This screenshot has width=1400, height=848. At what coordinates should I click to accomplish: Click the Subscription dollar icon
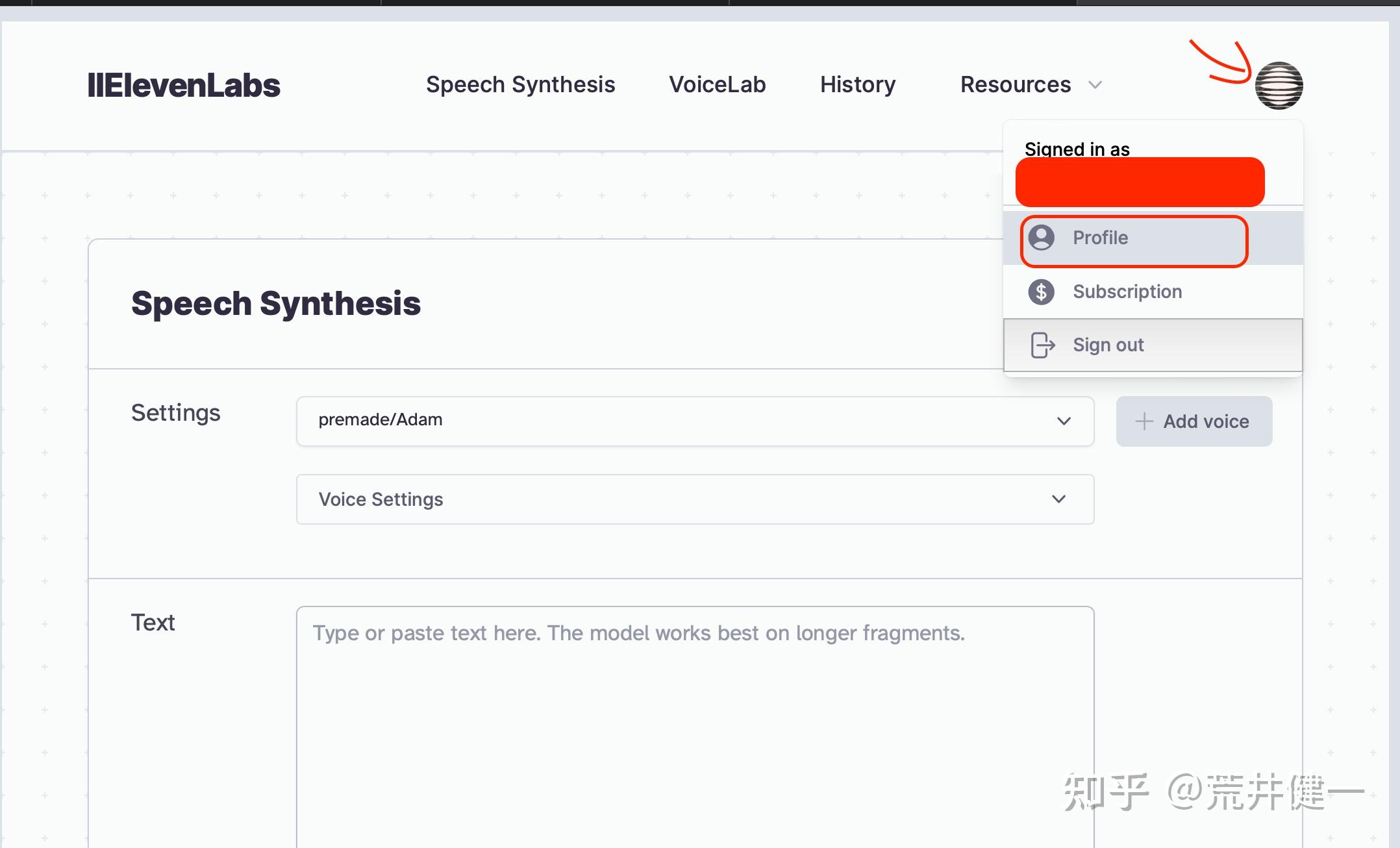click(x=1042, y=292)
